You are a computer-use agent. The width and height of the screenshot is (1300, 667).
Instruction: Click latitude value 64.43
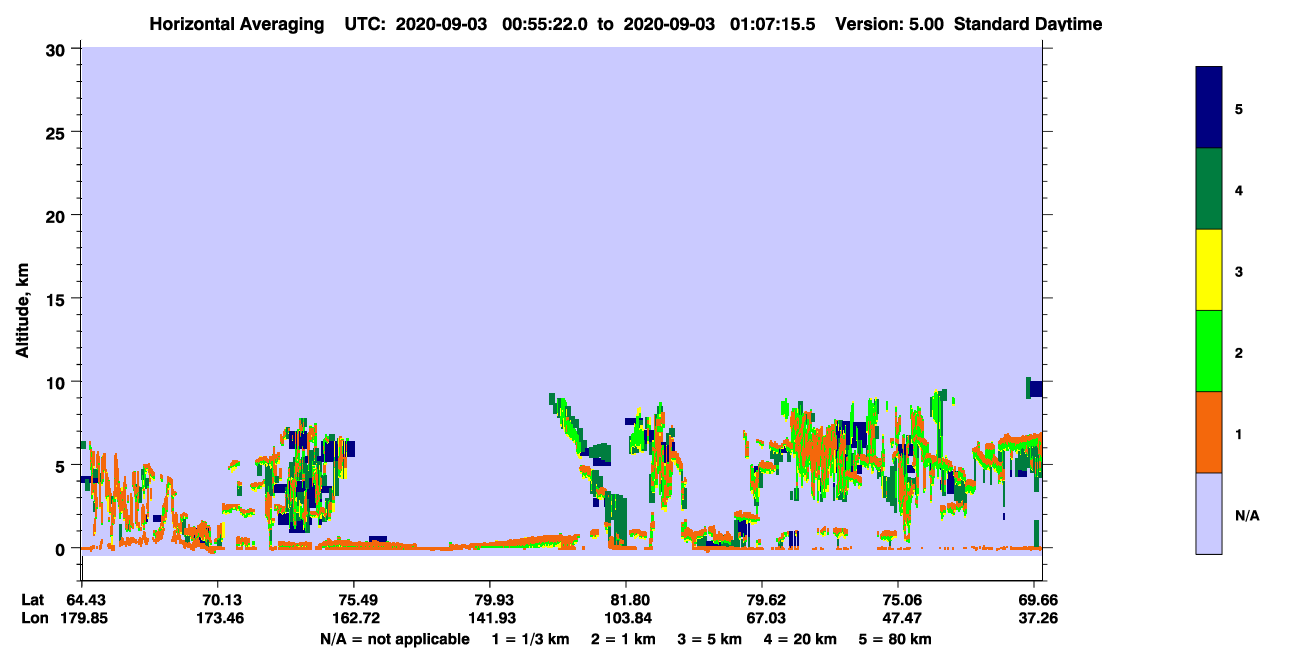[x=86, y=600]
